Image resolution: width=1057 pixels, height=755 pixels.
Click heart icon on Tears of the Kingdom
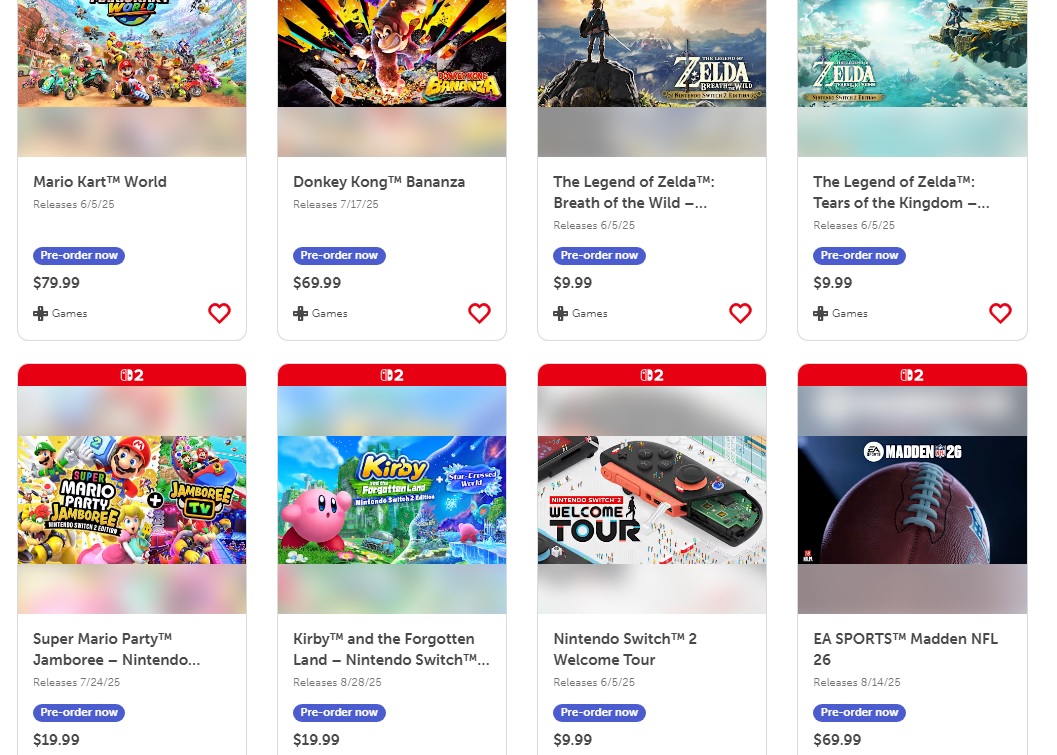(1000, 313)
